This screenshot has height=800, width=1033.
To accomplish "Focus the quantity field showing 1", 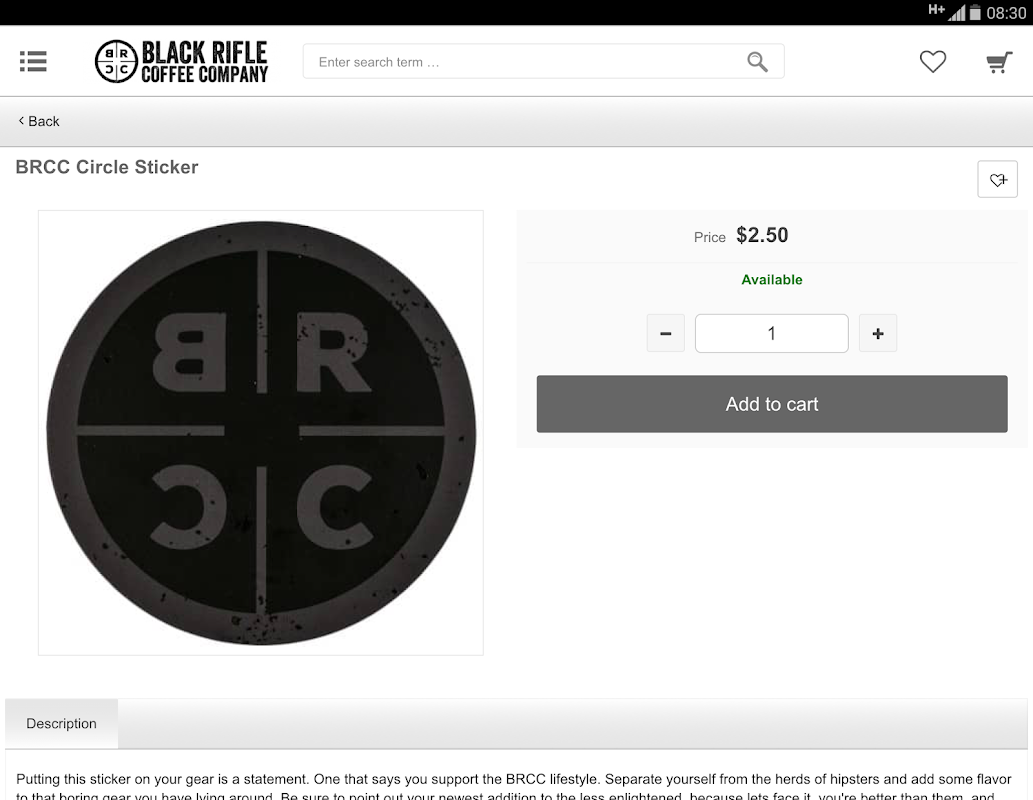I will coord(771,333).
